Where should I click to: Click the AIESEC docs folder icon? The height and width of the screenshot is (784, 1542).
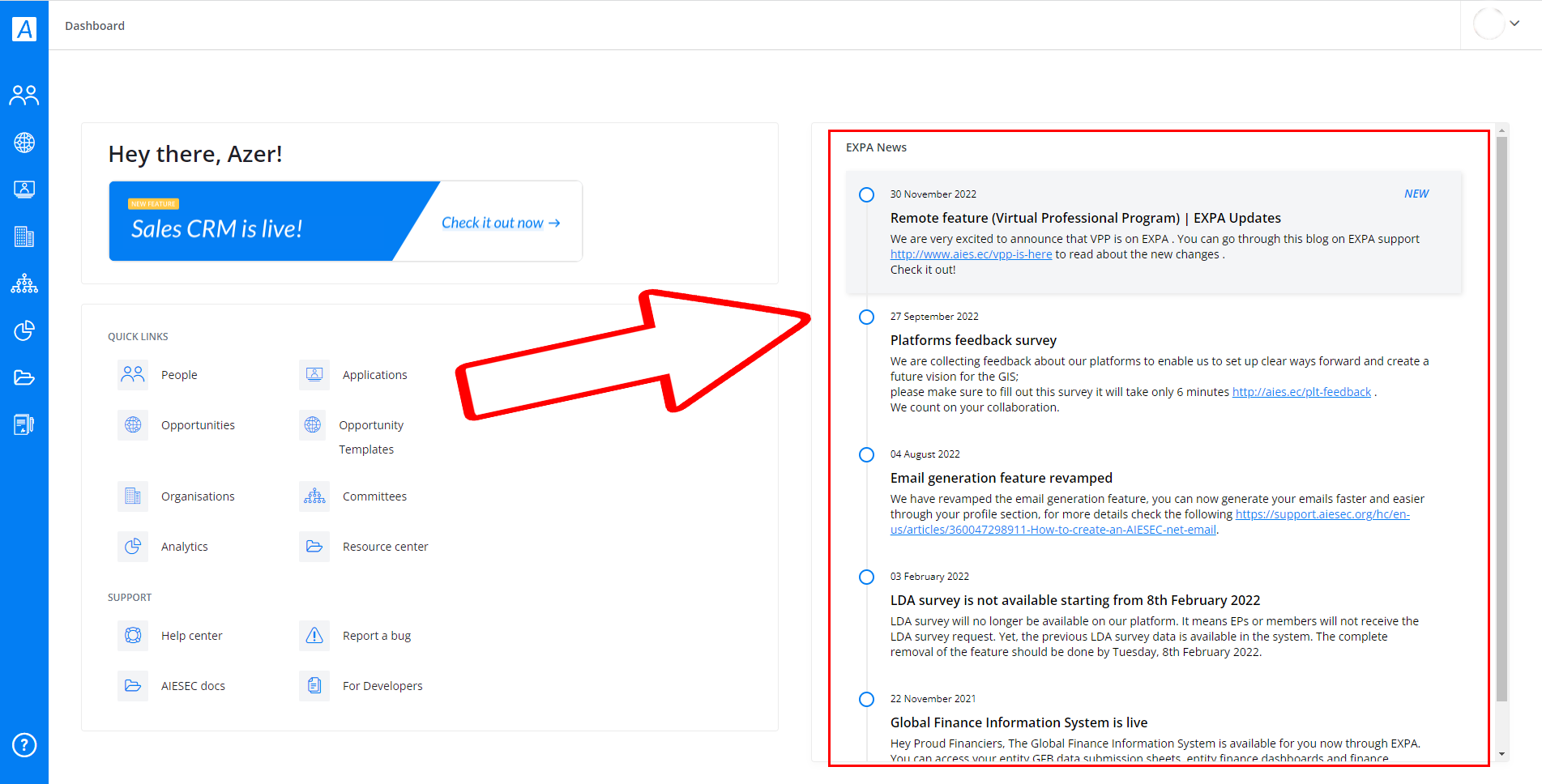coord(133,686)
